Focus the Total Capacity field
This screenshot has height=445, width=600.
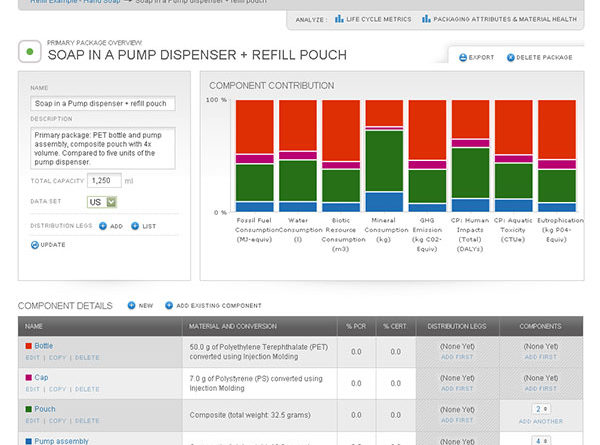(104, 180)
